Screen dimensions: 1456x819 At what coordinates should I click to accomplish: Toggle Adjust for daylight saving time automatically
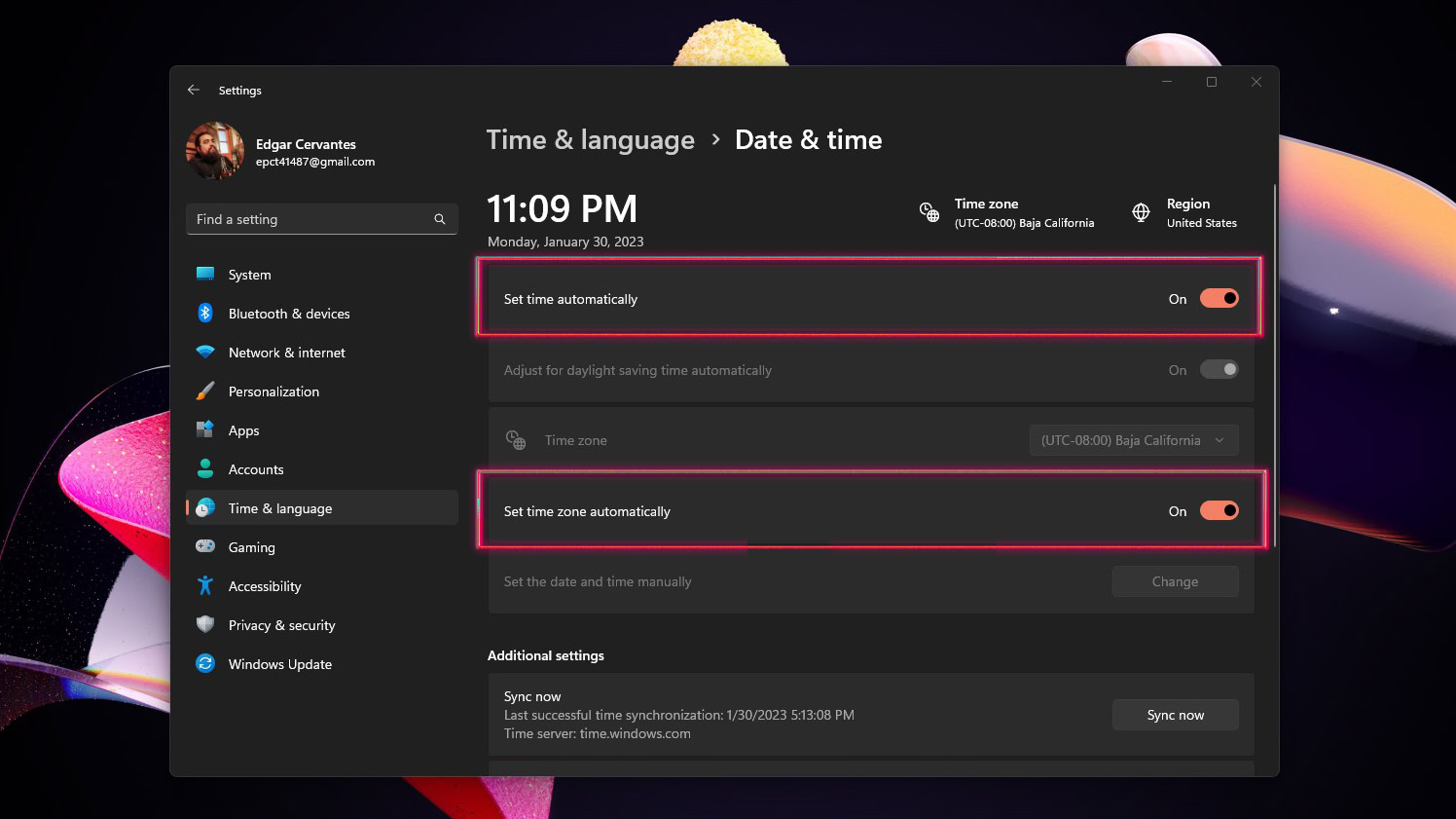[1219, 369]
